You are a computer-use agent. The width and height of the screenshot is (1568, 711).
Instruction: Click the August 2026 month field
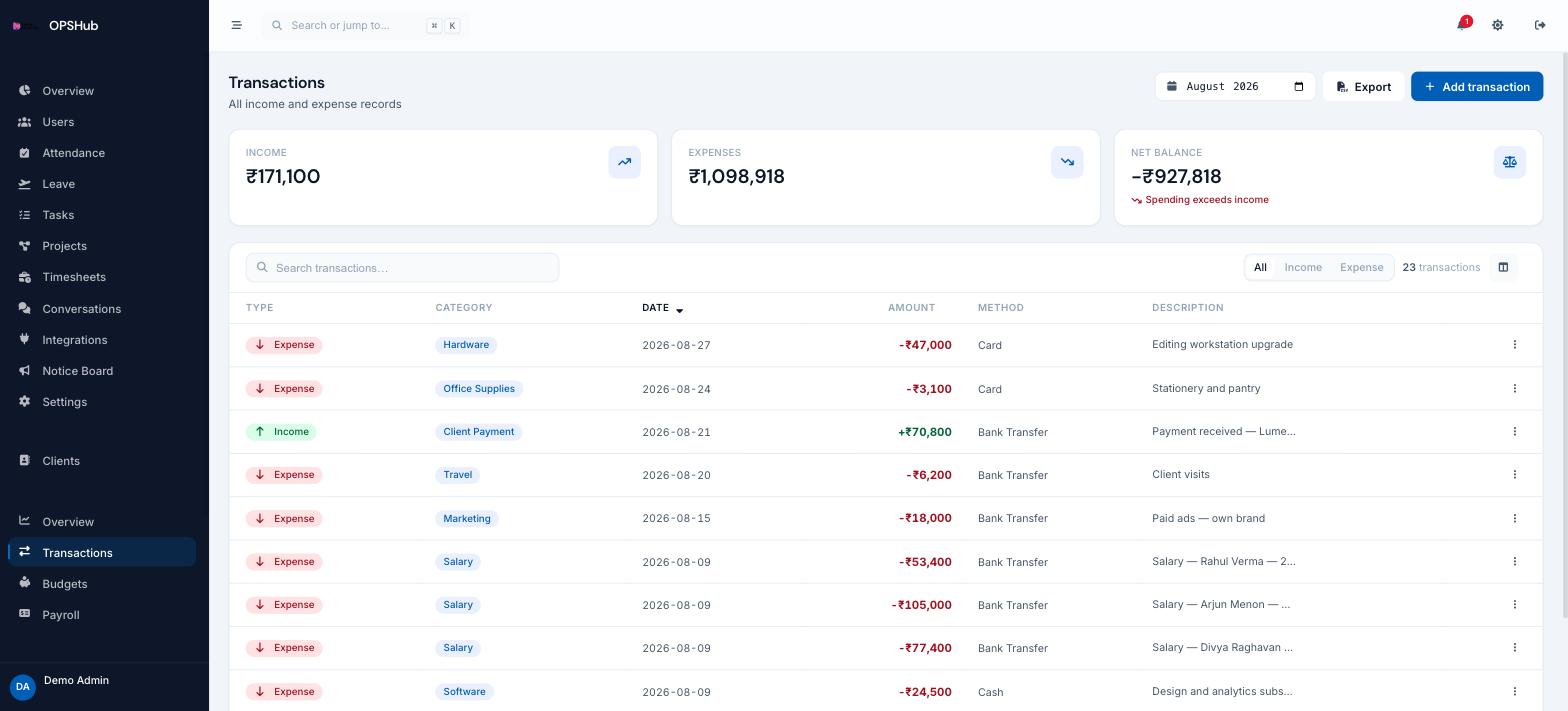[x=1235, y=86]
